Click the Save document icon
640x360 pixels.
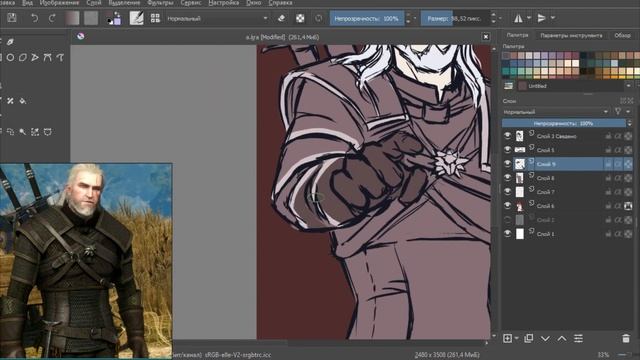(x=12, y=18)
